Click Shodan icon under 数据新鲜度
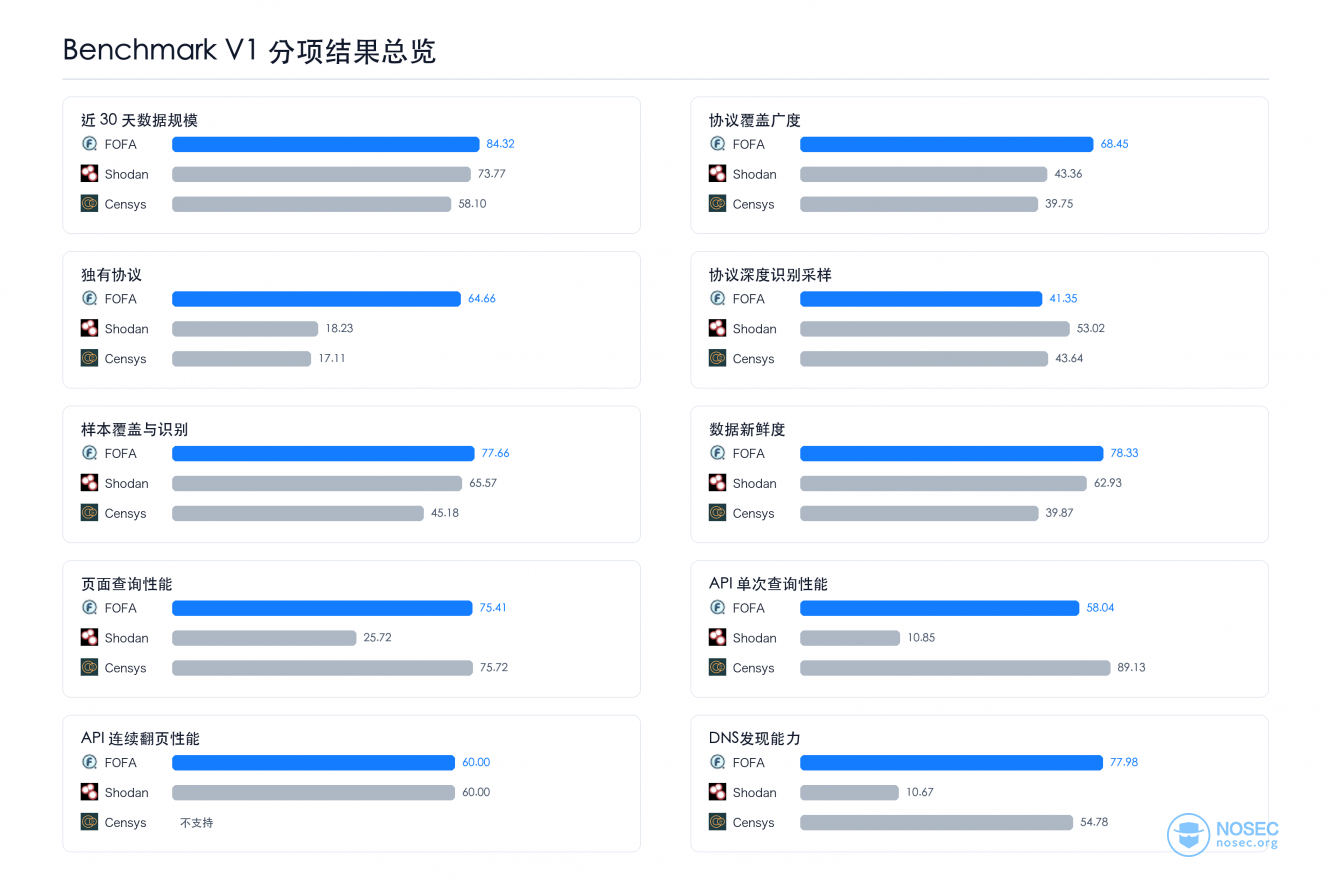 [x=717, y=483]
